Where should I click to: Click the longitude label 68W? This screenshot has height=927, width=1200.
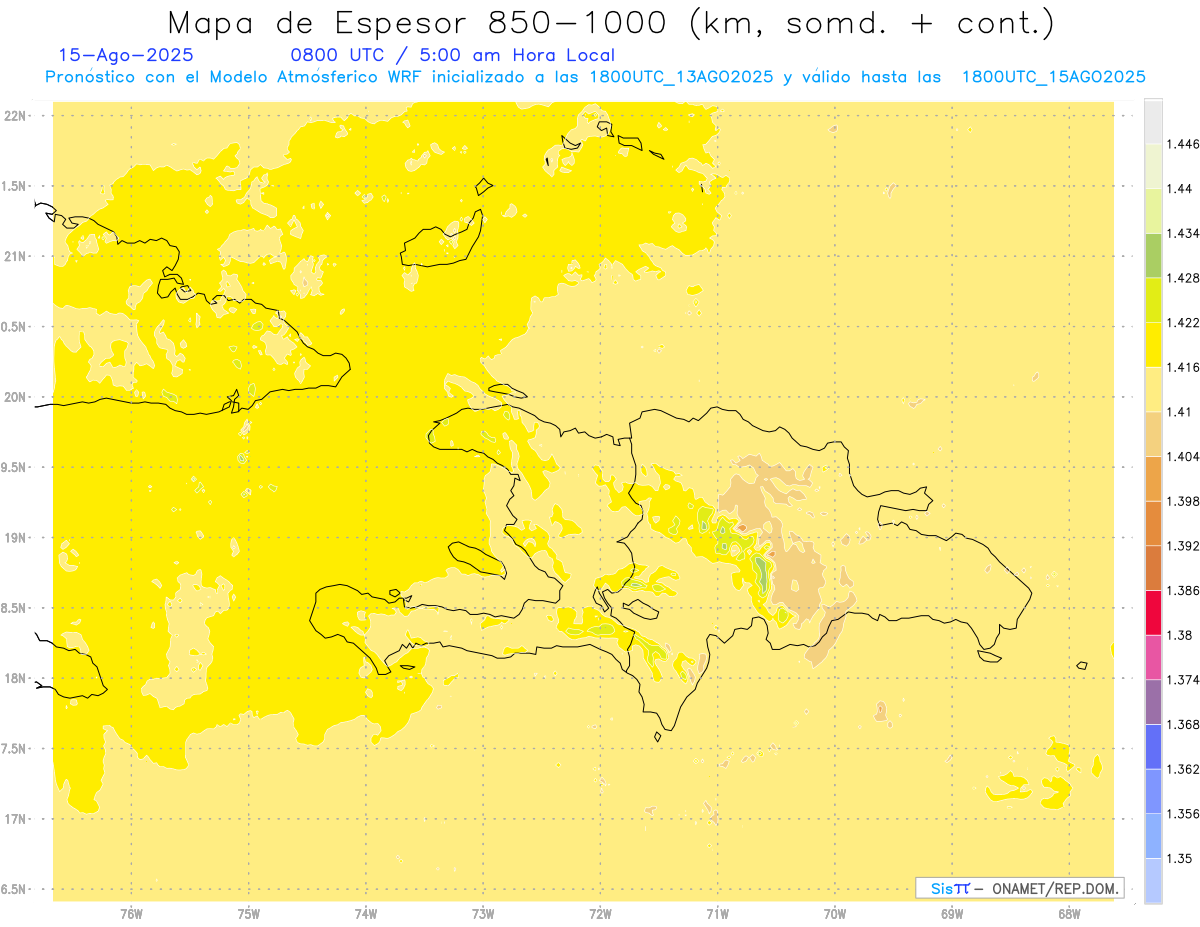click(x=1069, y=914)
